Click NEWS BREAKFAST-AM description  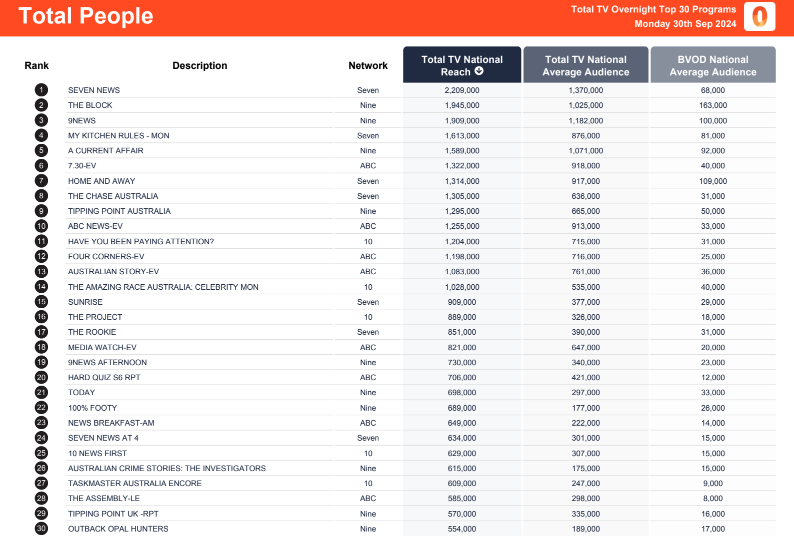pyautogui.click(x=111, y=423)
